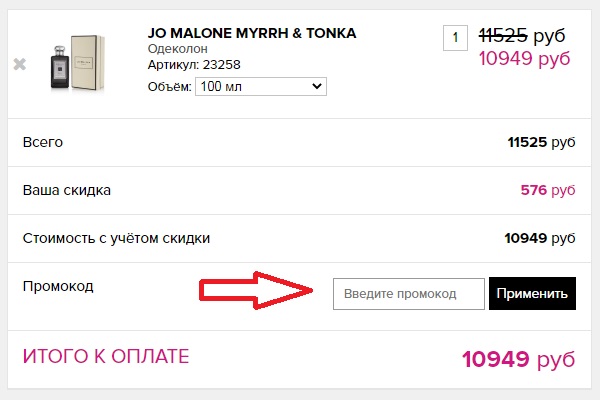600x400 pixels.
Task: Click the ИТОГО К ОПЛАТЕ heading
Action: coord(105,356)
